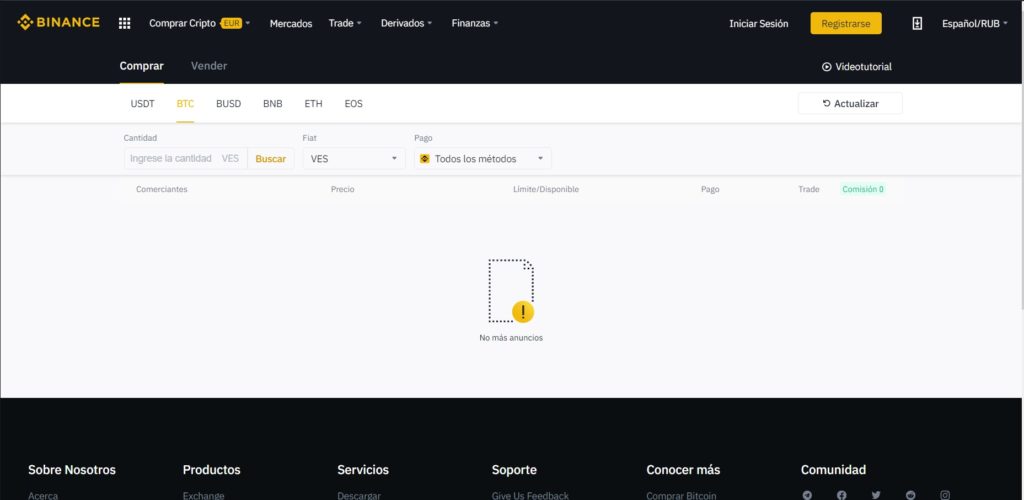Select the USDT crypto tab
This screenshot has width=1024, height=500.
click(142, 104)
